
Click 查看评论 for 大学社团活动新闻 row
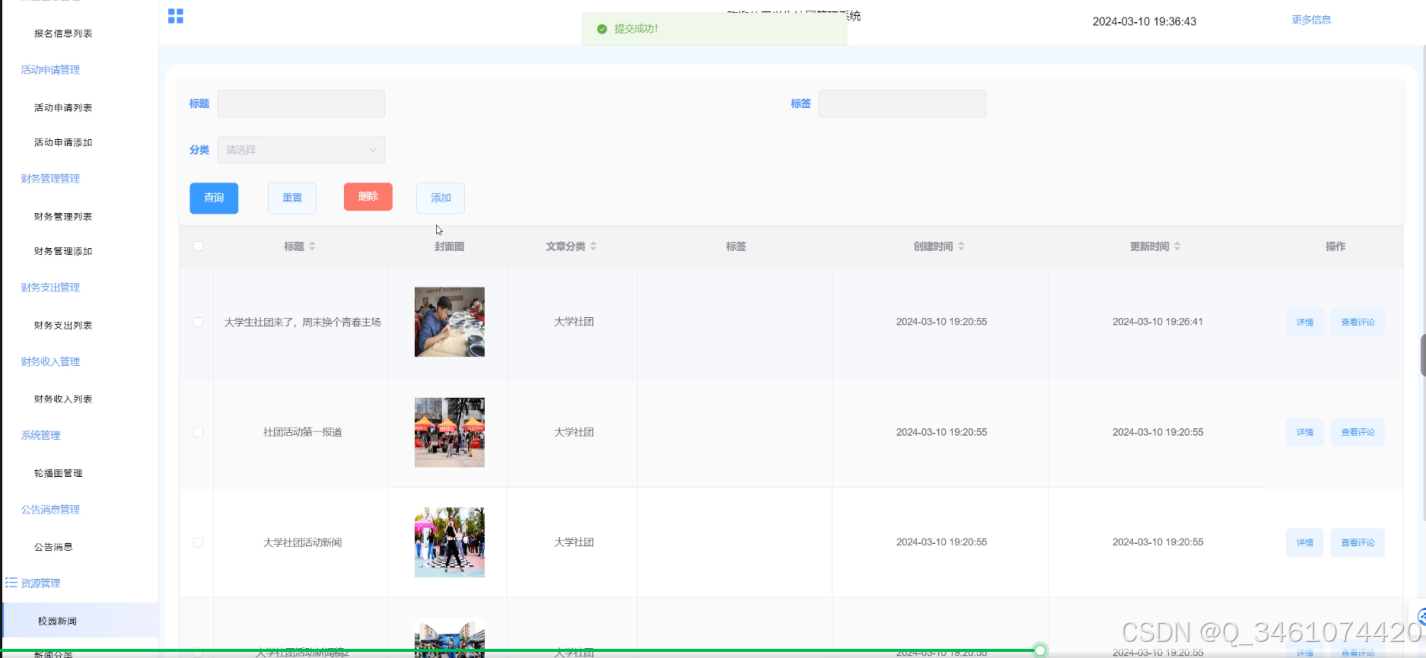(1358, 542)
